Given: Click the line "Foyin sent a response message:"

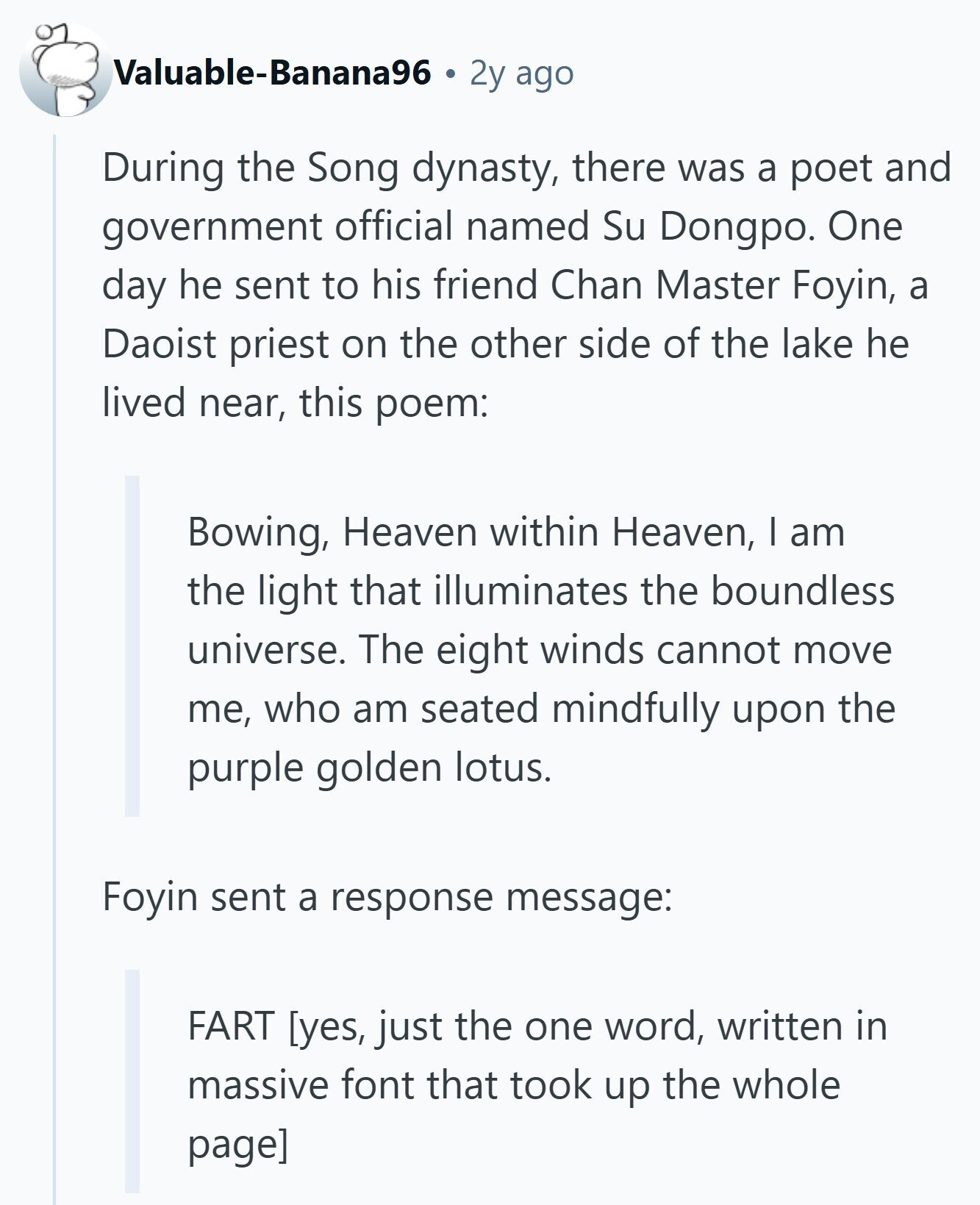Looking at the screenshot, I should pyautogui.click(x=387, y=897).
